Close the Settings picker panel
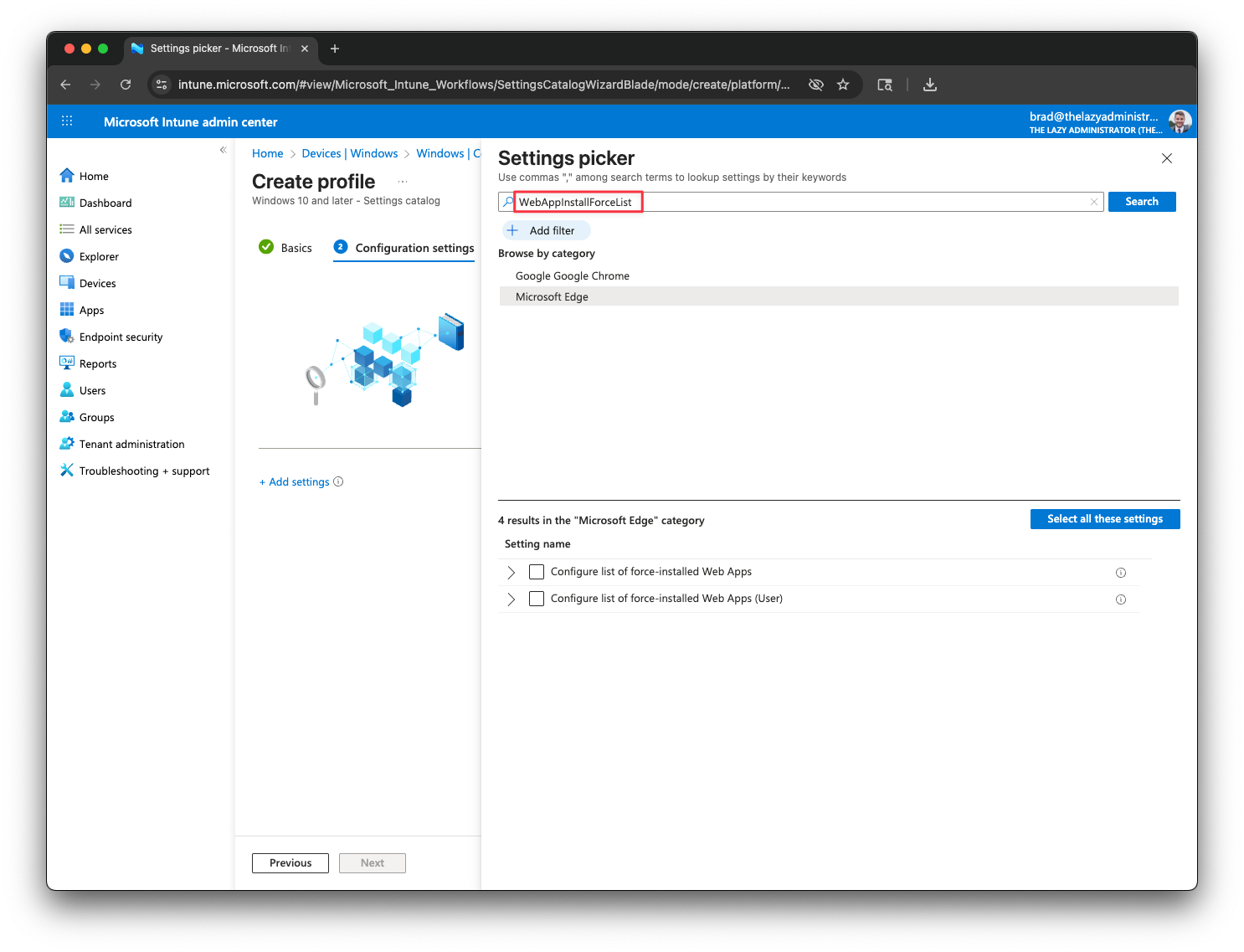Screen dimensions: 1244x952 pos(1167,158)
